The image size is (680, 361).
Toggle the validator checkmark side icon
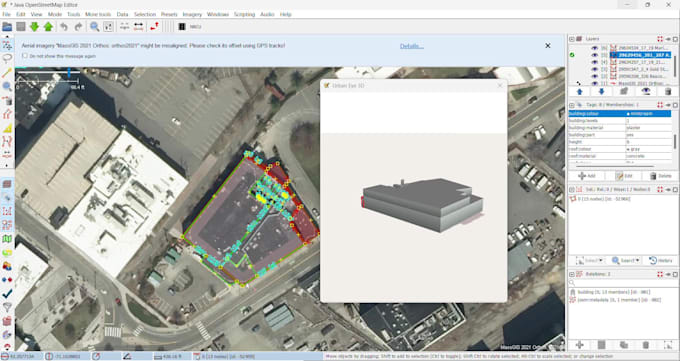click(x=7, y=294)
